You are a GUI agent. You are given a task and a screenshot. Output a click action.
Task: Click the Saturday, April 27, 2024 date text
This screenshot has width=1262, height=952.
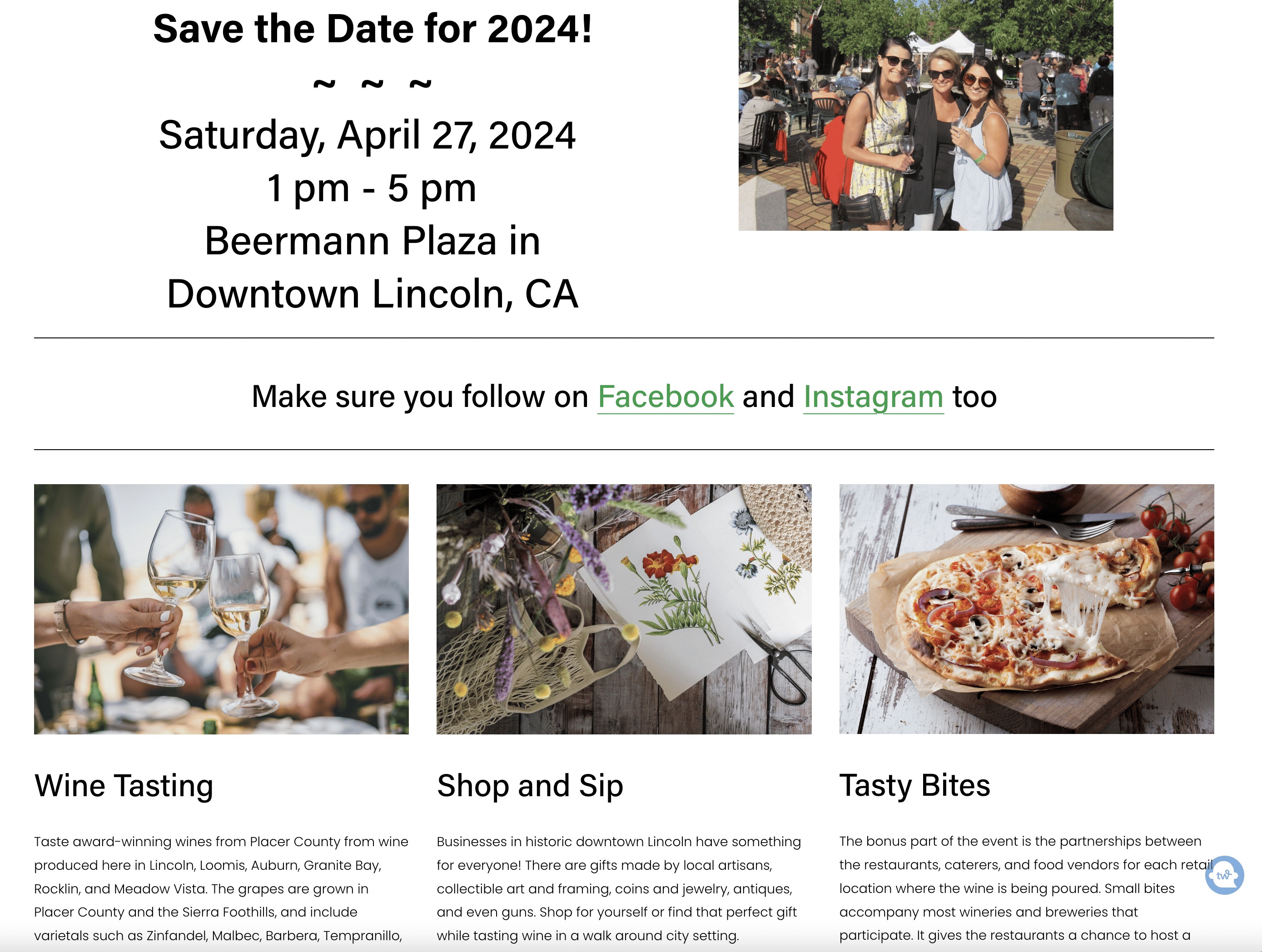(367, 135)
